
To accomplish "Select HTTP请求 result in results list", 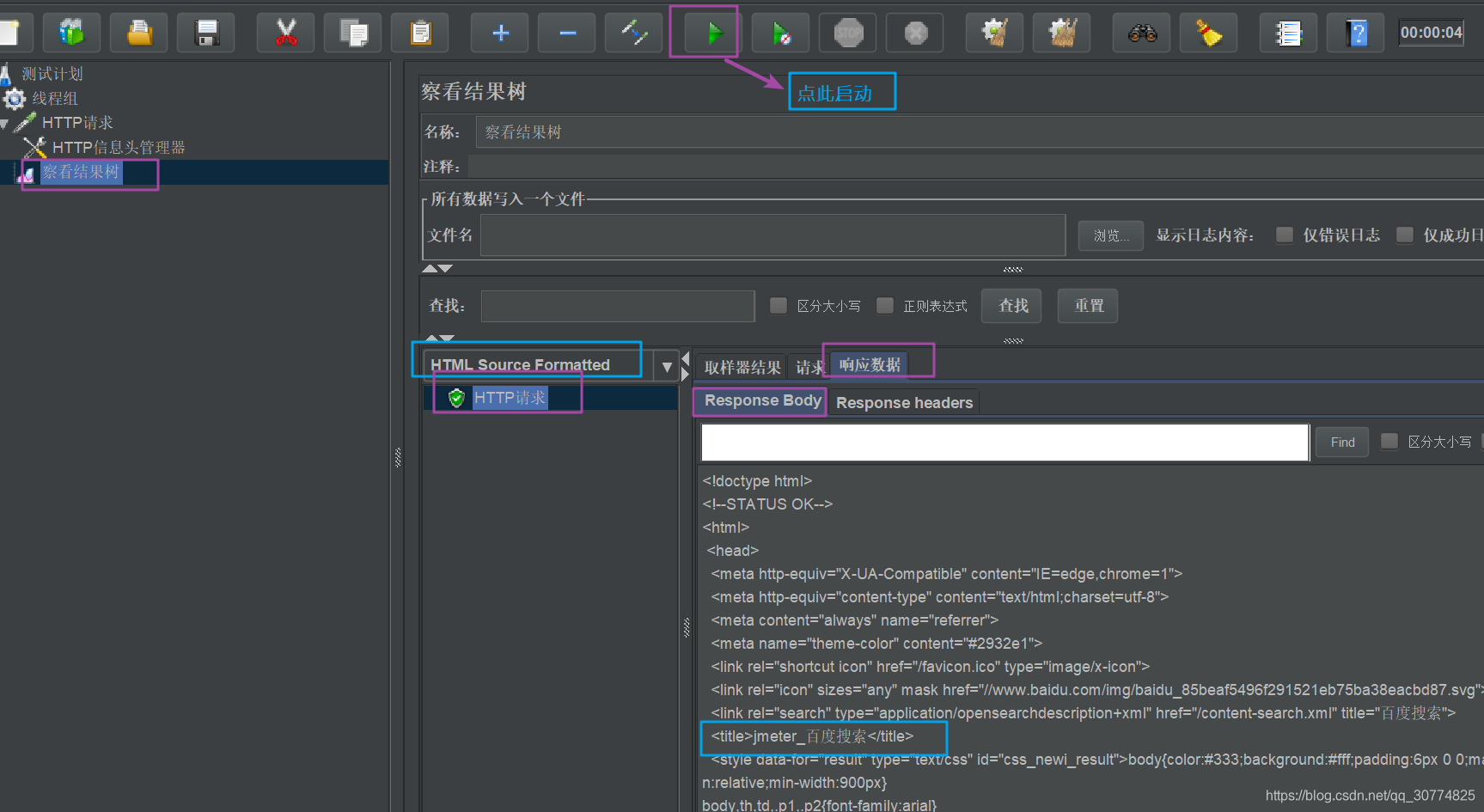I will pyautogui.click(x=510, y=398).
